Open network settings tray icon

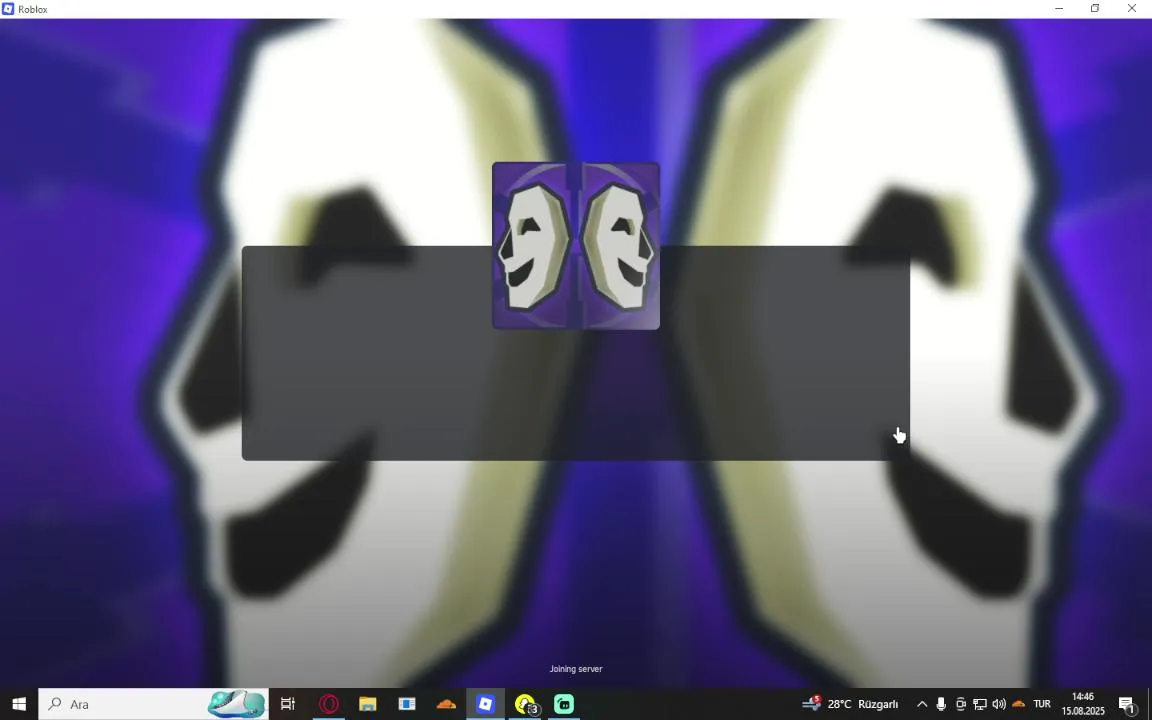point(979,704)
